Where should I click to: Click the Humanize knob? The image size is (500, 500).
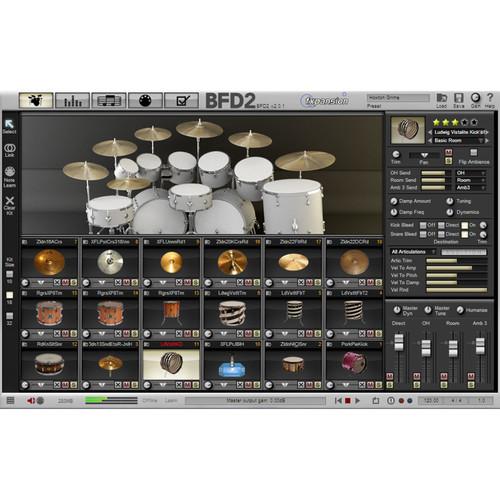tap(460, 310)
